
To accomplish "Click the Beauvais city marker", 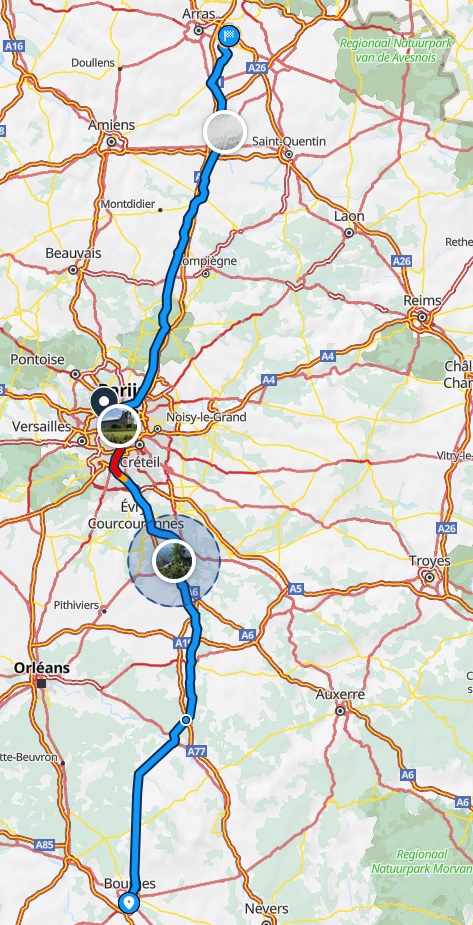I will tap(73, 270).
